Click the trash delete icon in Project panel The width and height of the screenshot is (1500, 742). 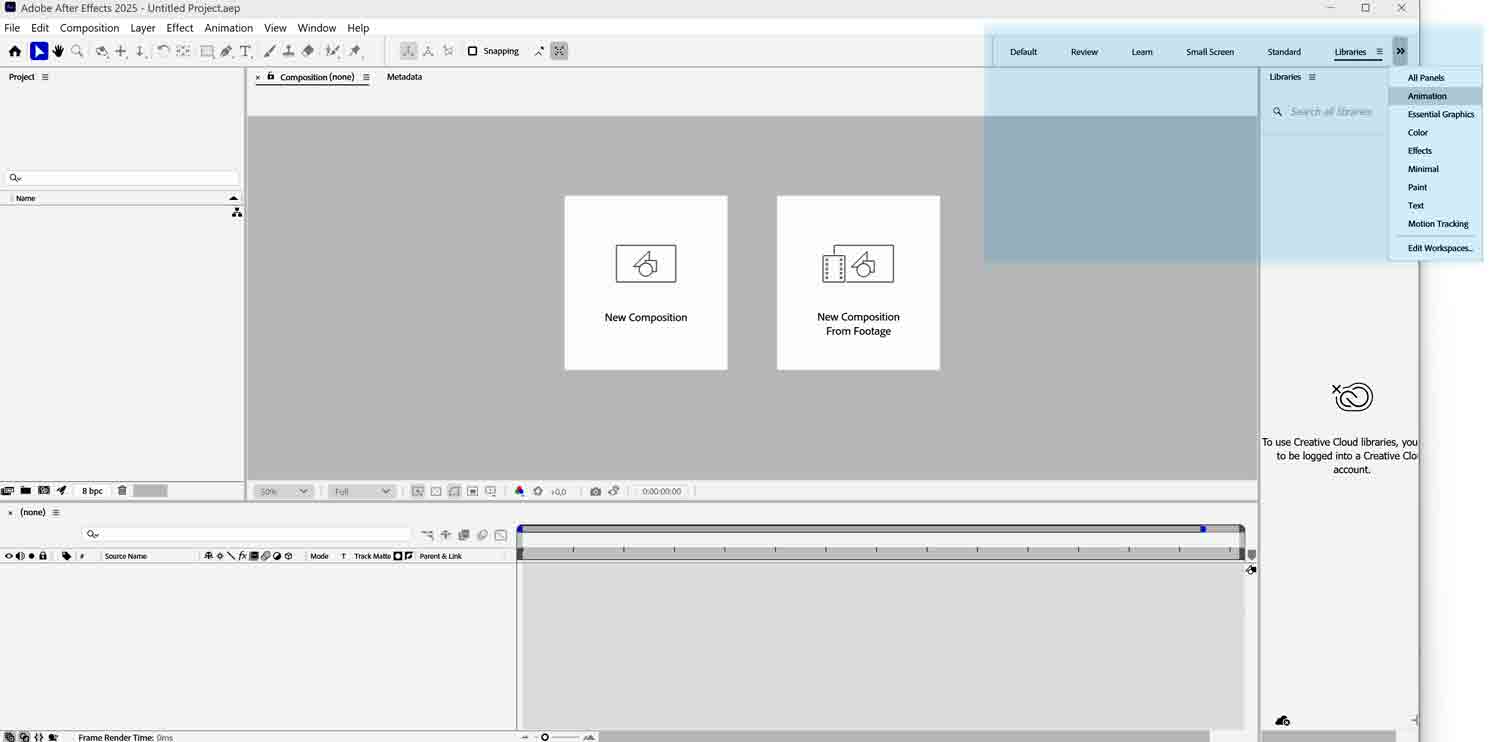(122, 491)
